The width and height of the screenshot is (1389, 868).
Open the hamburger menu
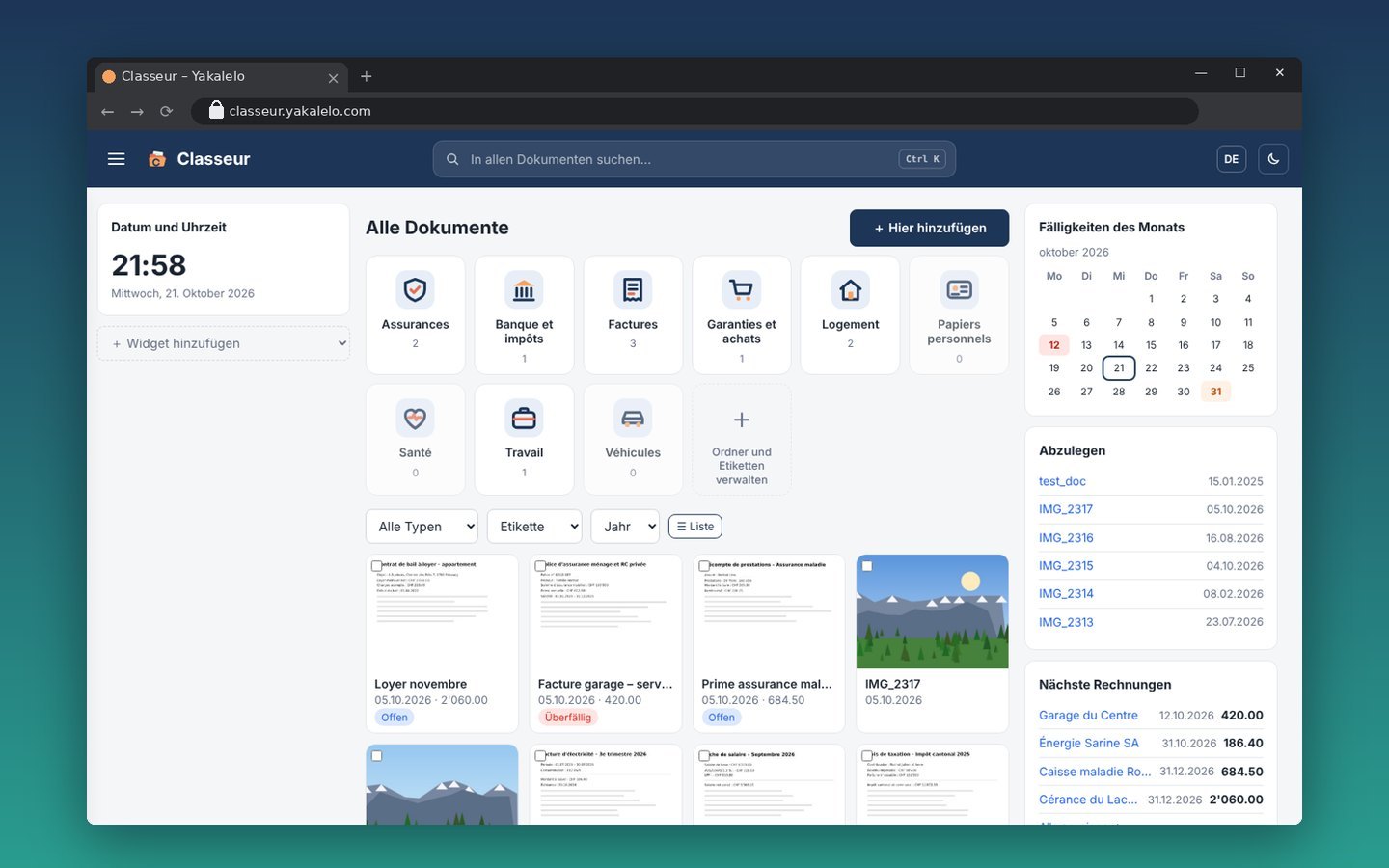coord(116,159)
